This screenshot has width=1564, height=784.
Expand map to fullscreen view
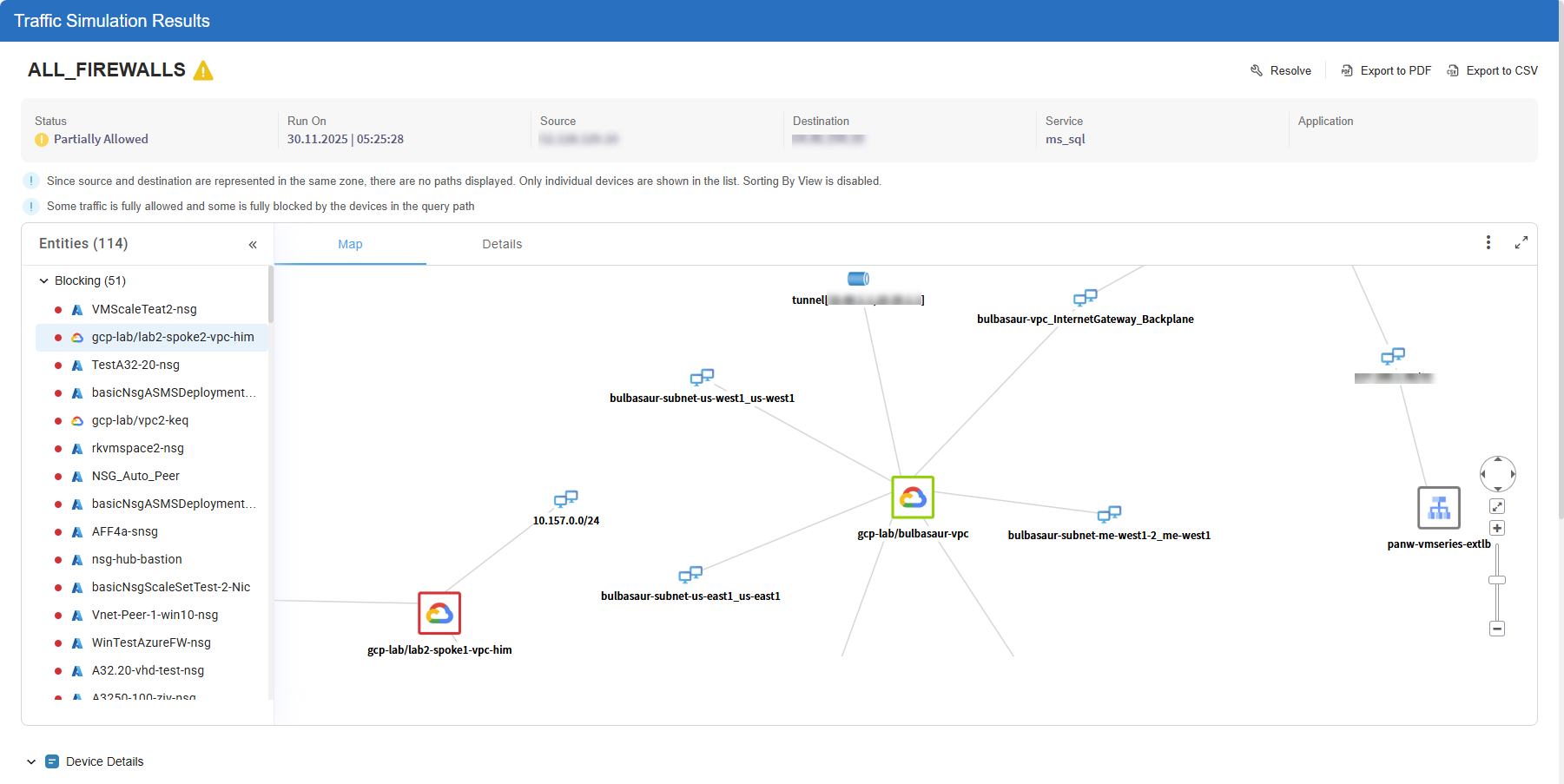click(1521, 243)
